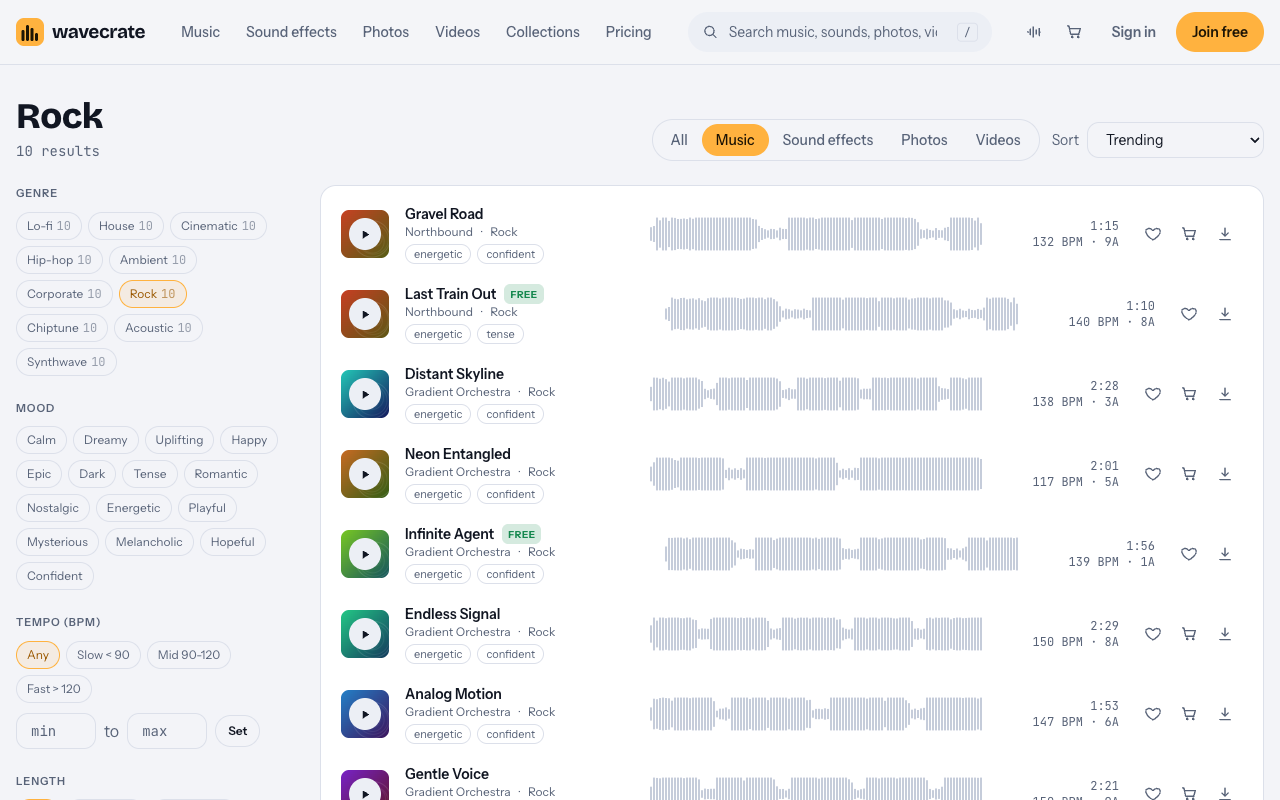Open the shopping cart in header
1280x800 pixels.
click(x=1074, y=32)
